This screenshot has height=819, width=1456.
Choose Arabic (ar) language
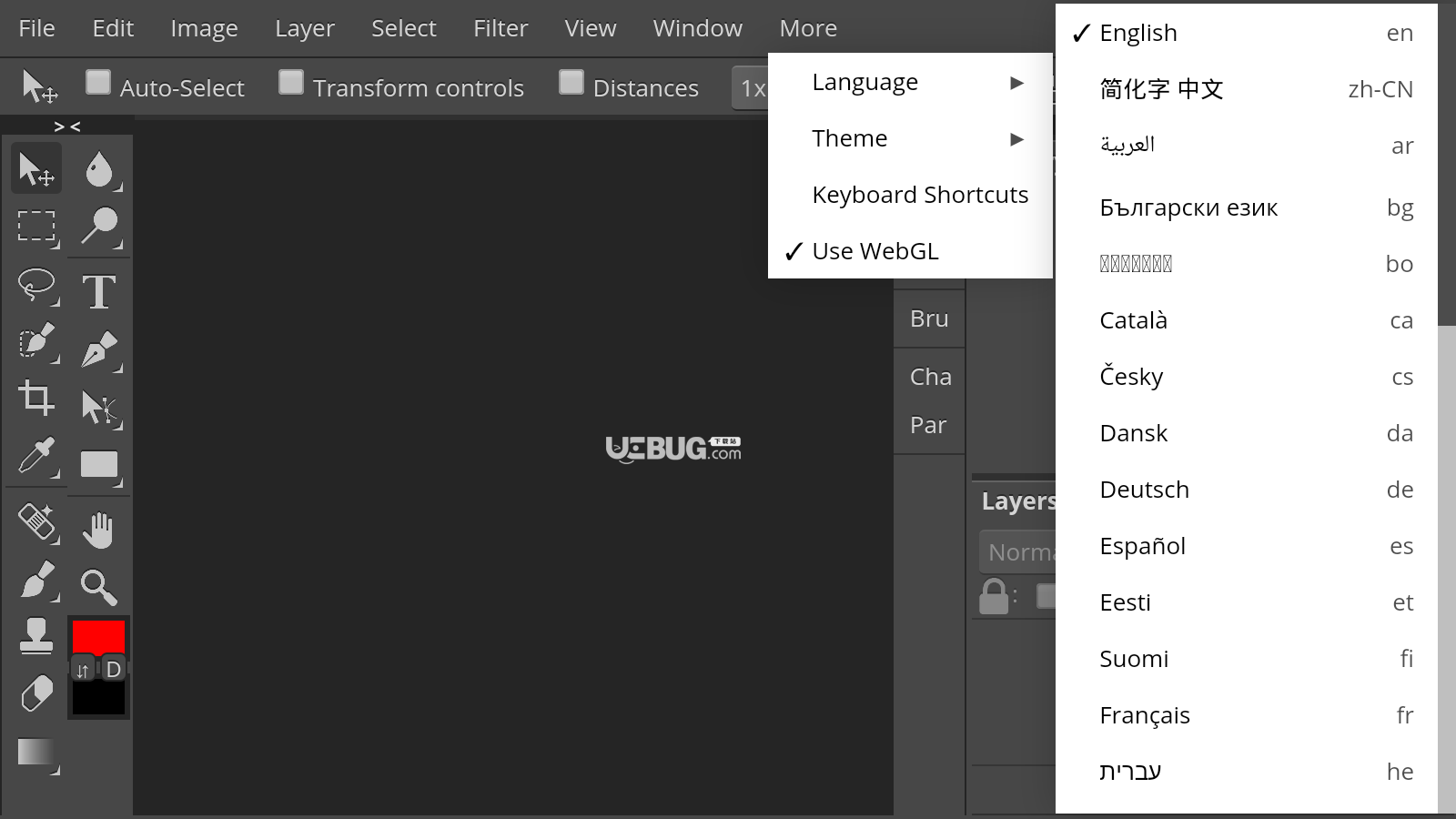[1247, 146]
